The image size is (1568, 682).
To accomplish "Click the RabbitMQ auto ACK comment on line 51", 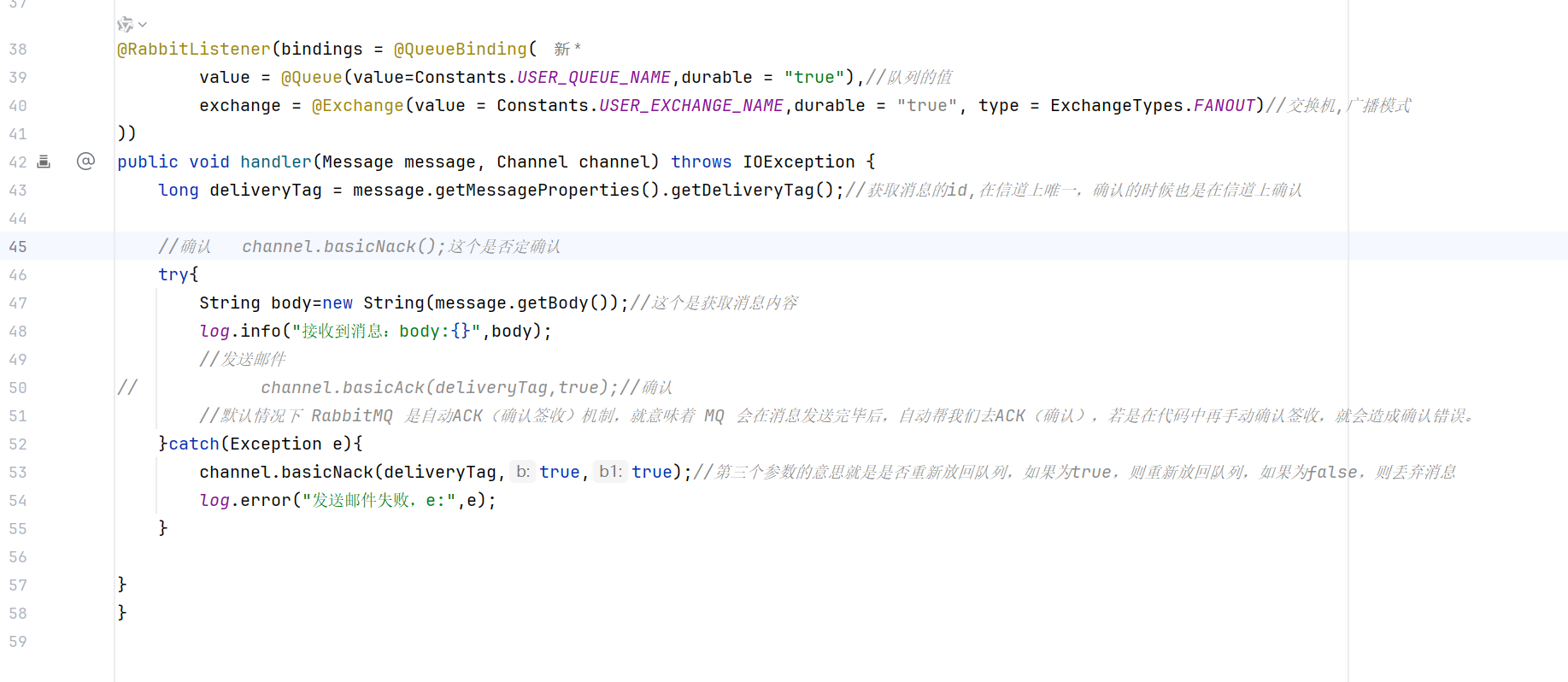I will 837,415.
